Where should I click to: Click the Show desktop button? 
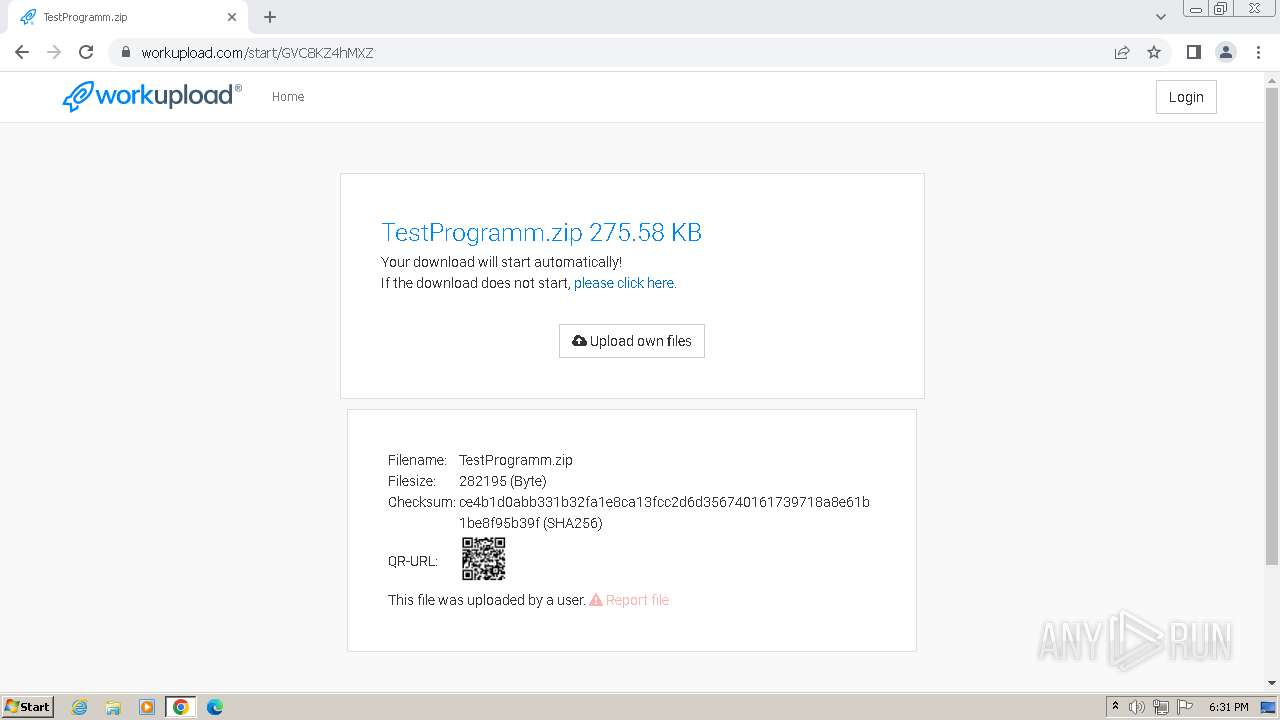coord(1269,707)
